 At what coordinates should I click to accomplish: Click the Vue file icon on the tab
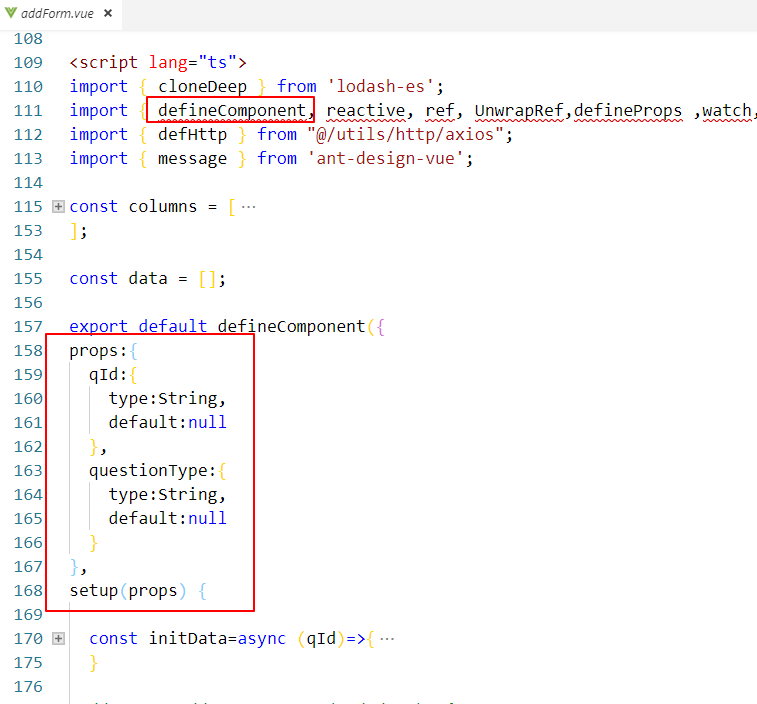coord(12,14)
